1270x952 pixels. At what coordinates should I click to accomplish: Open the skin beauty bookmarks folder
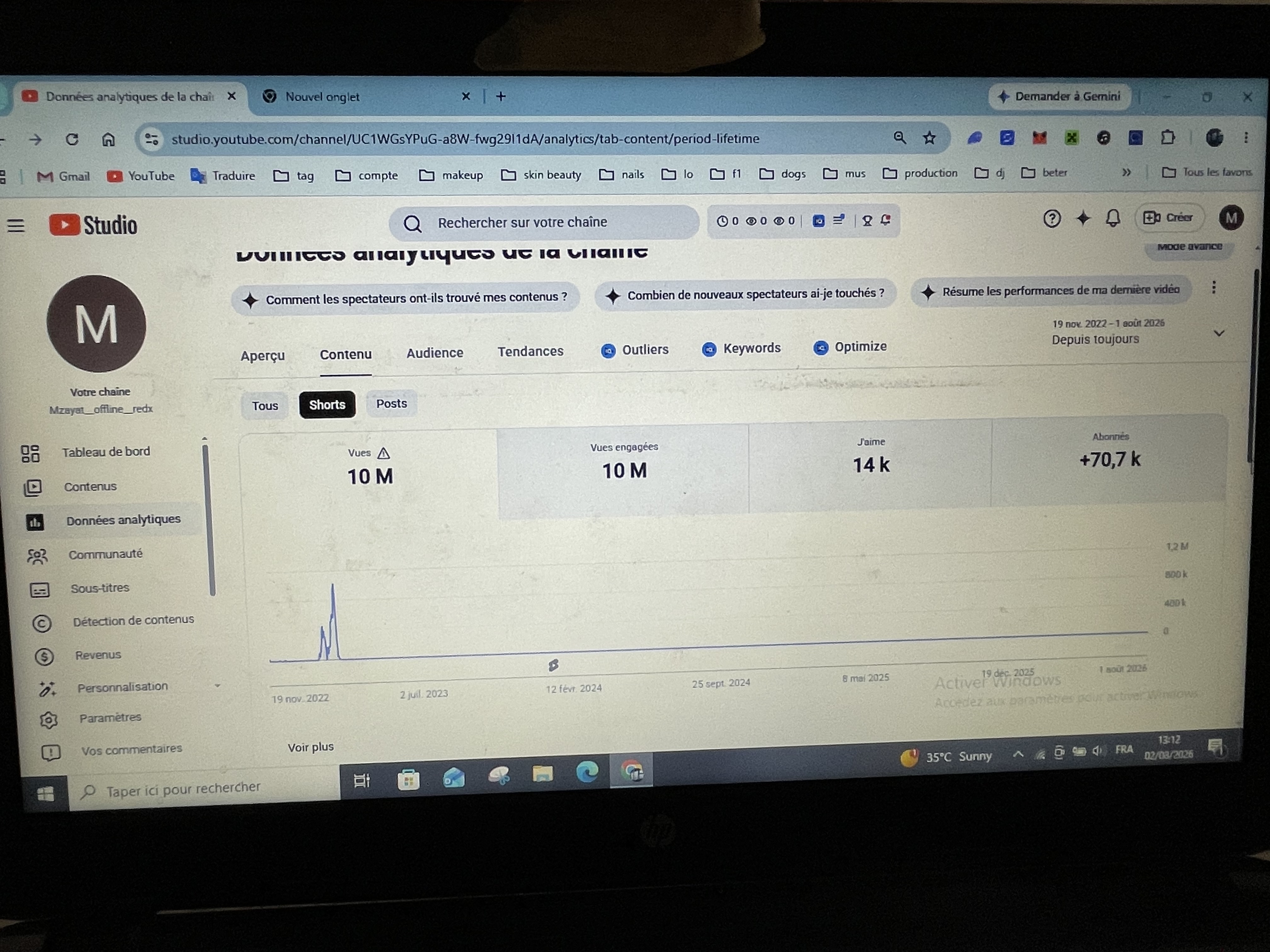coord(541,174)
